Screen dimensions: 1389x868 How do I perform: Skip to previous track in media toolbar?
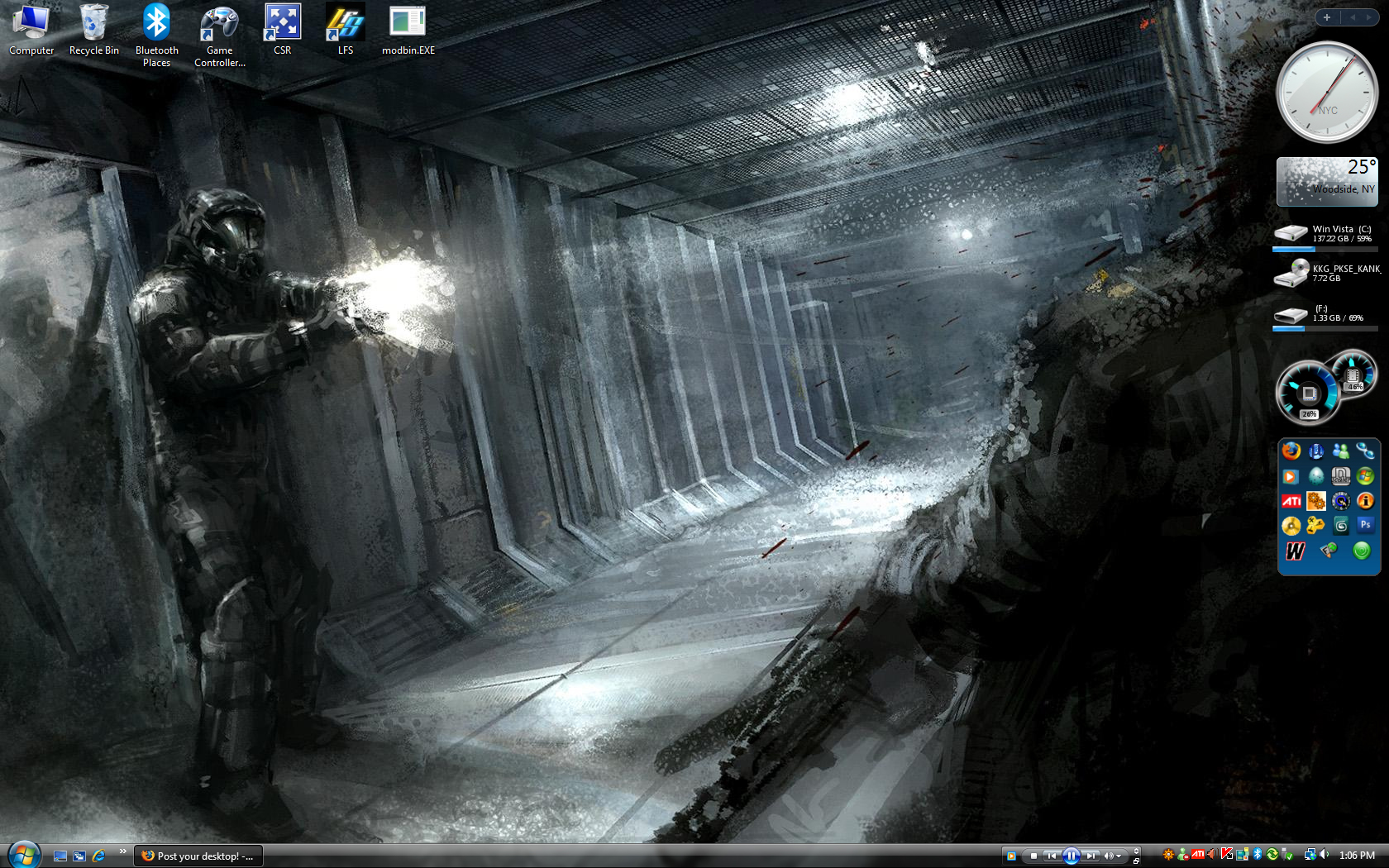(1051, 856)
